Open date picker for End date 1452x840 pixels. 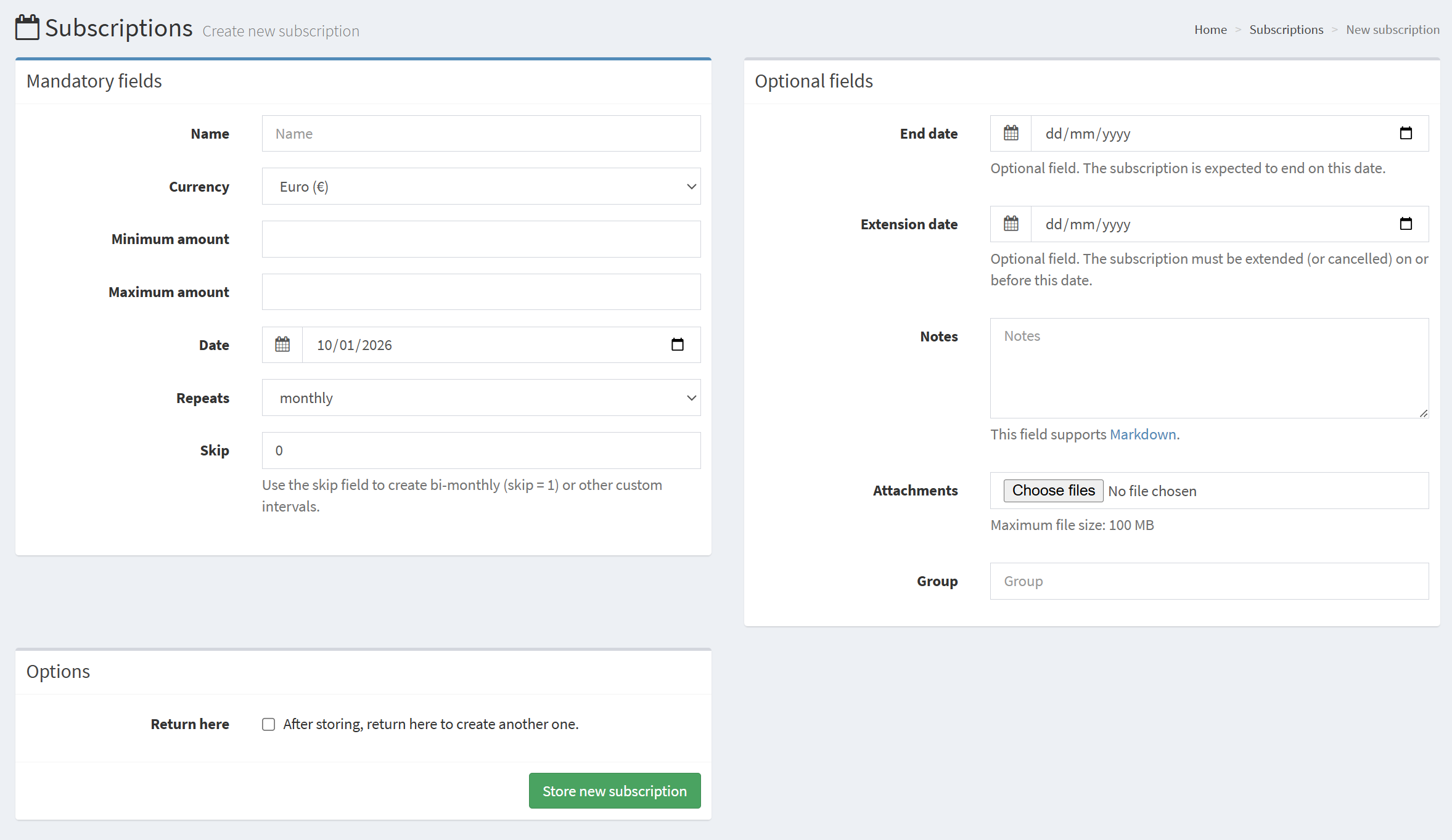[x=1405, y=133]
